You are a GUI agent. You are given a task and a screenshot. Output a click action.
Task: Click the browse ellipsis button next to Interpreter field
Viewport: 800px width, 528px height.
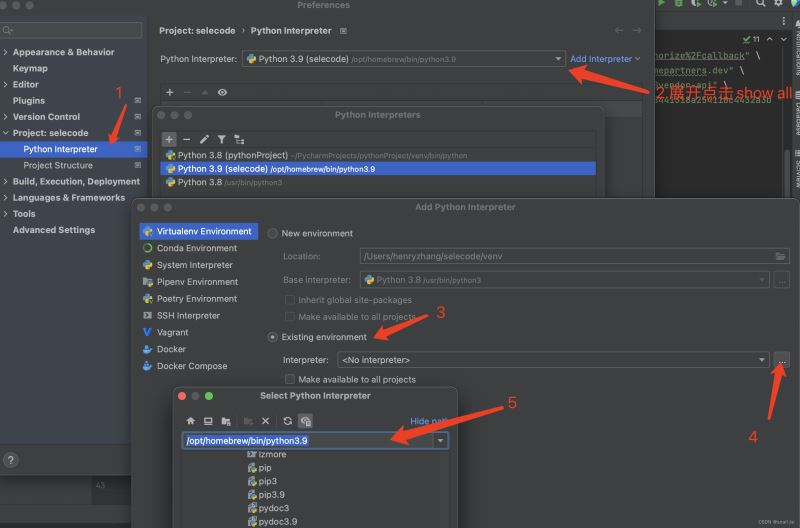click(782, 360)
